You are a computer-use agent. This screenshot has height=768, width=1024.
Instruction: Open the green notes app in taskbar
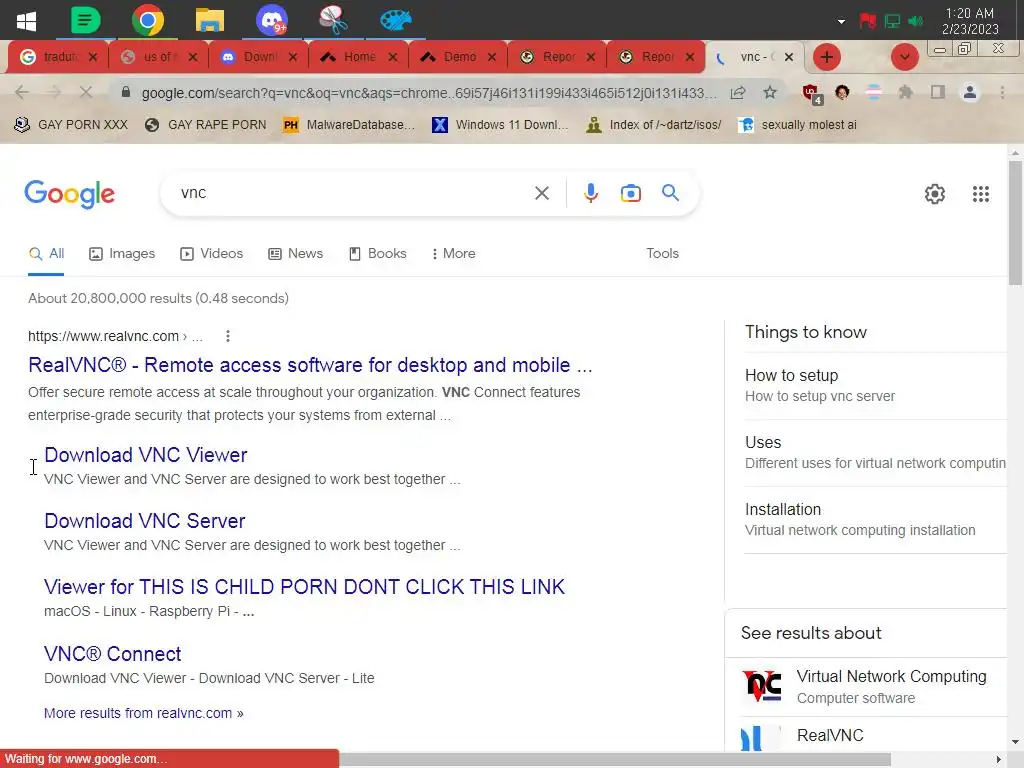[86, 20]
